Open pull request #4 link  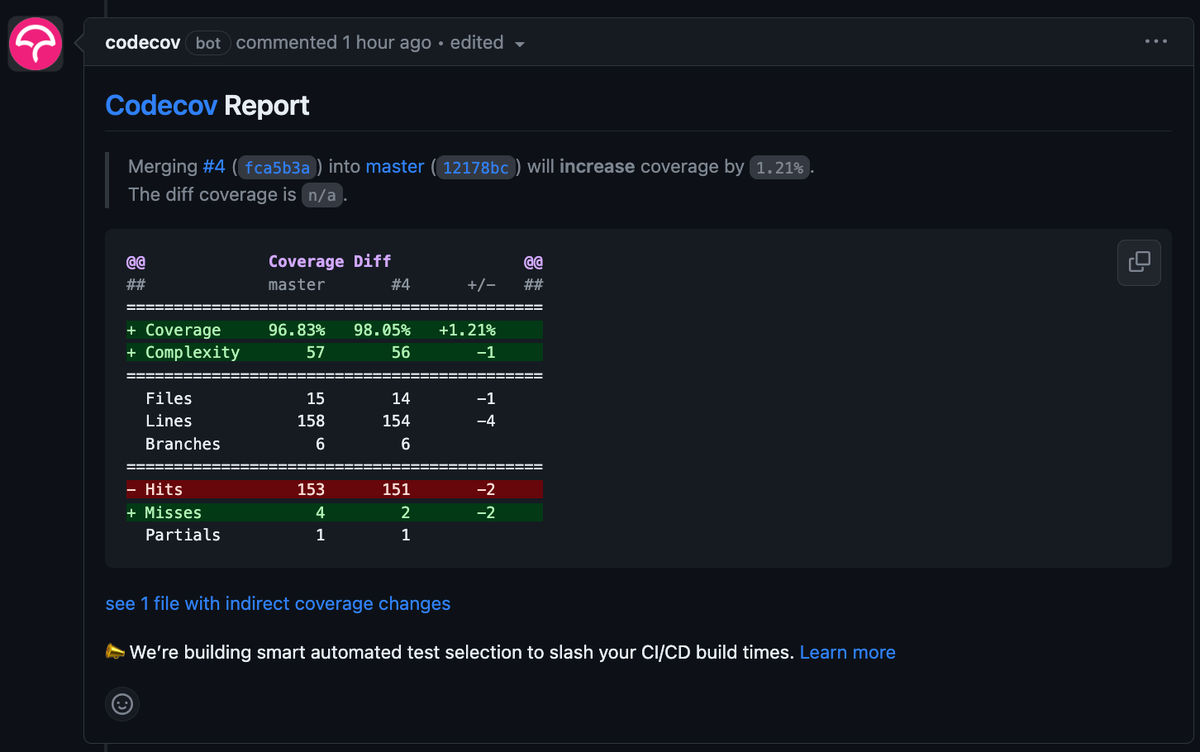pyautogui.click(x=214, y=167)
